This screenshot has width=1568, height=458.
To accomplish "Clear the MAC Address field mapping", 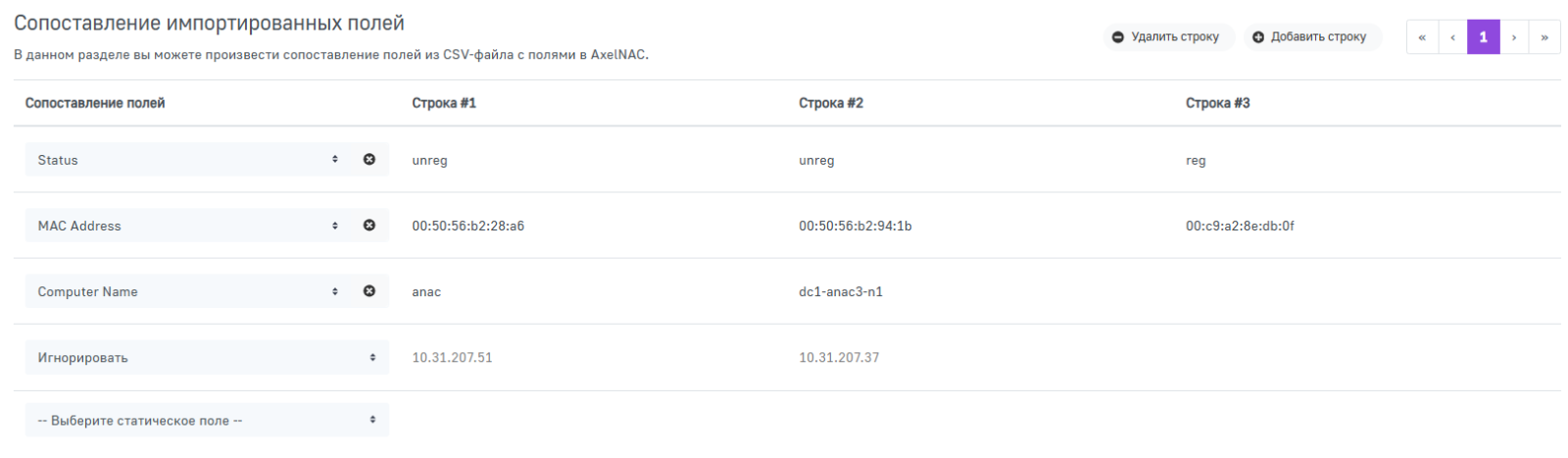I will pos(369,226).
